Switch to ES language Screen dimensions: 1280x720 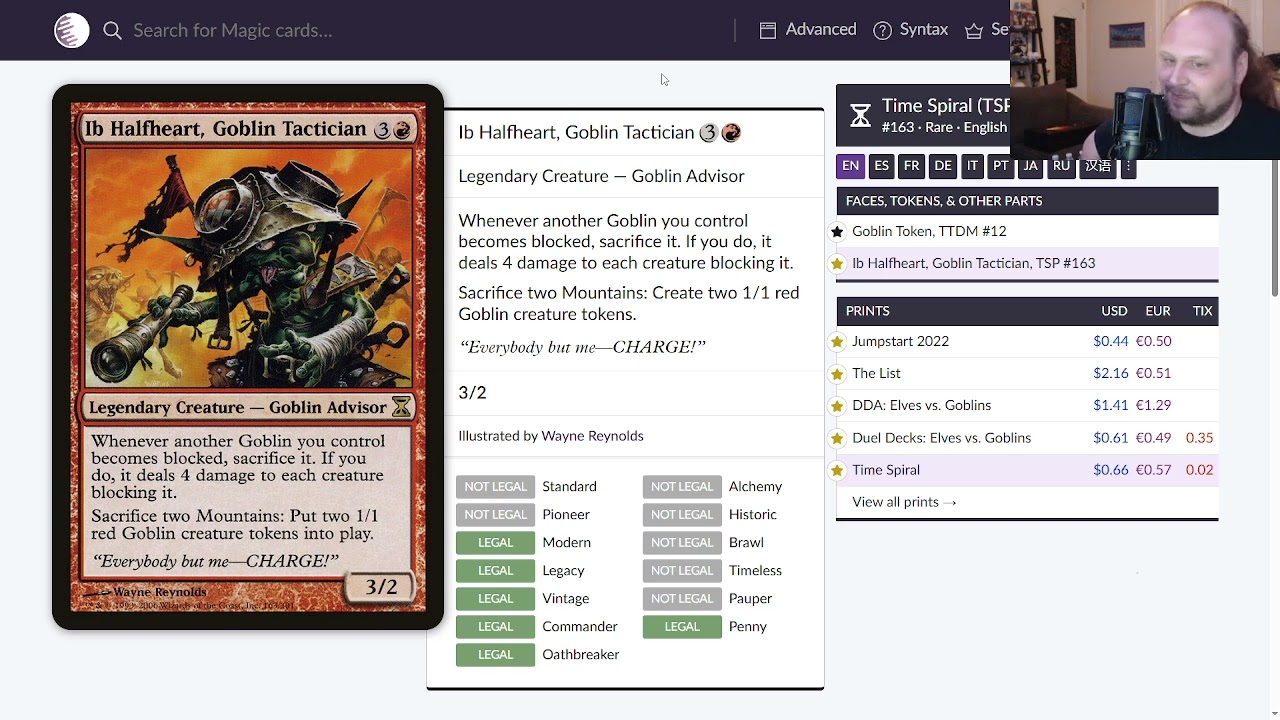[881, 166]
